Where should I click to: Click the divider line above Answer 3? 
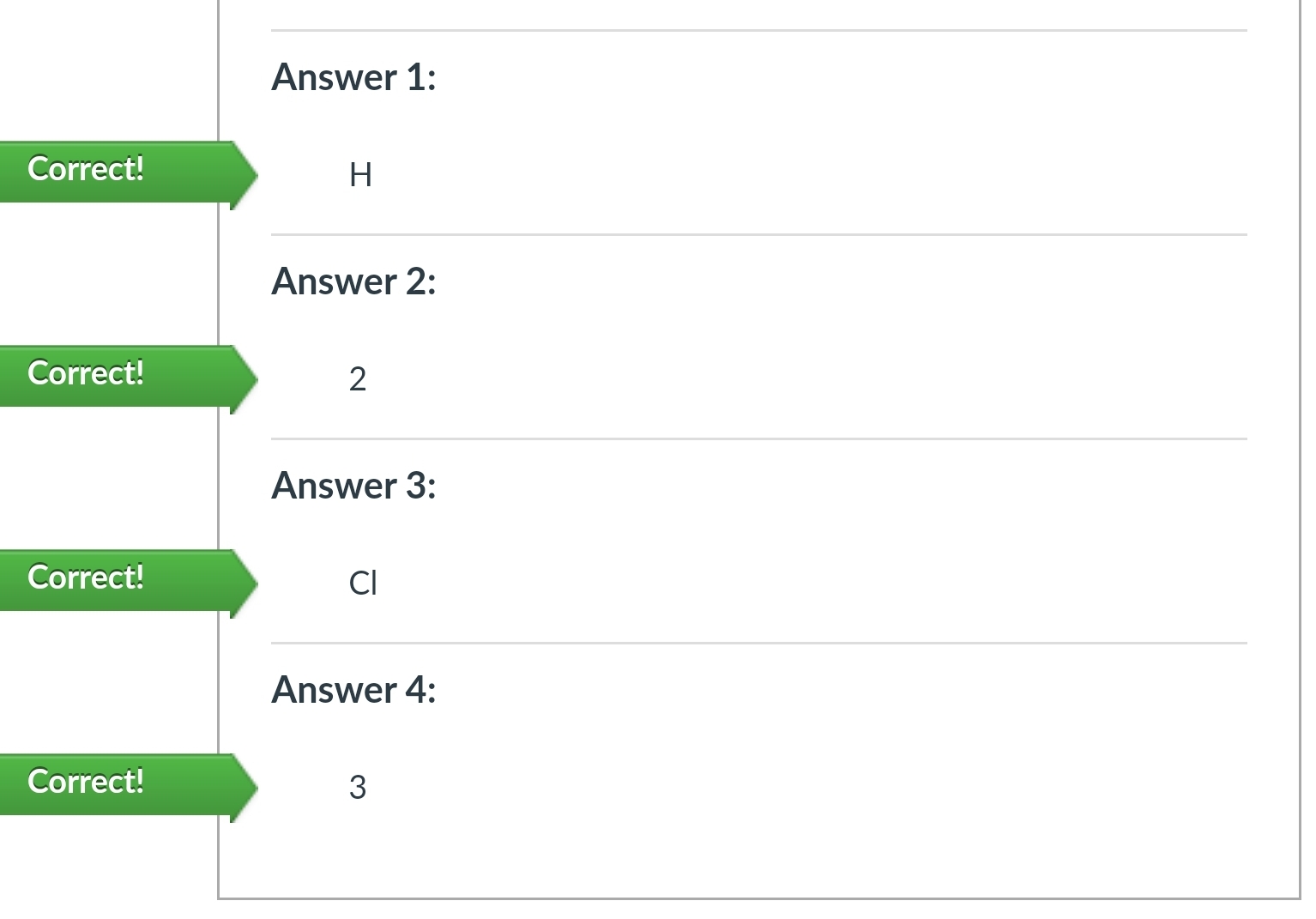coord(758,438)
